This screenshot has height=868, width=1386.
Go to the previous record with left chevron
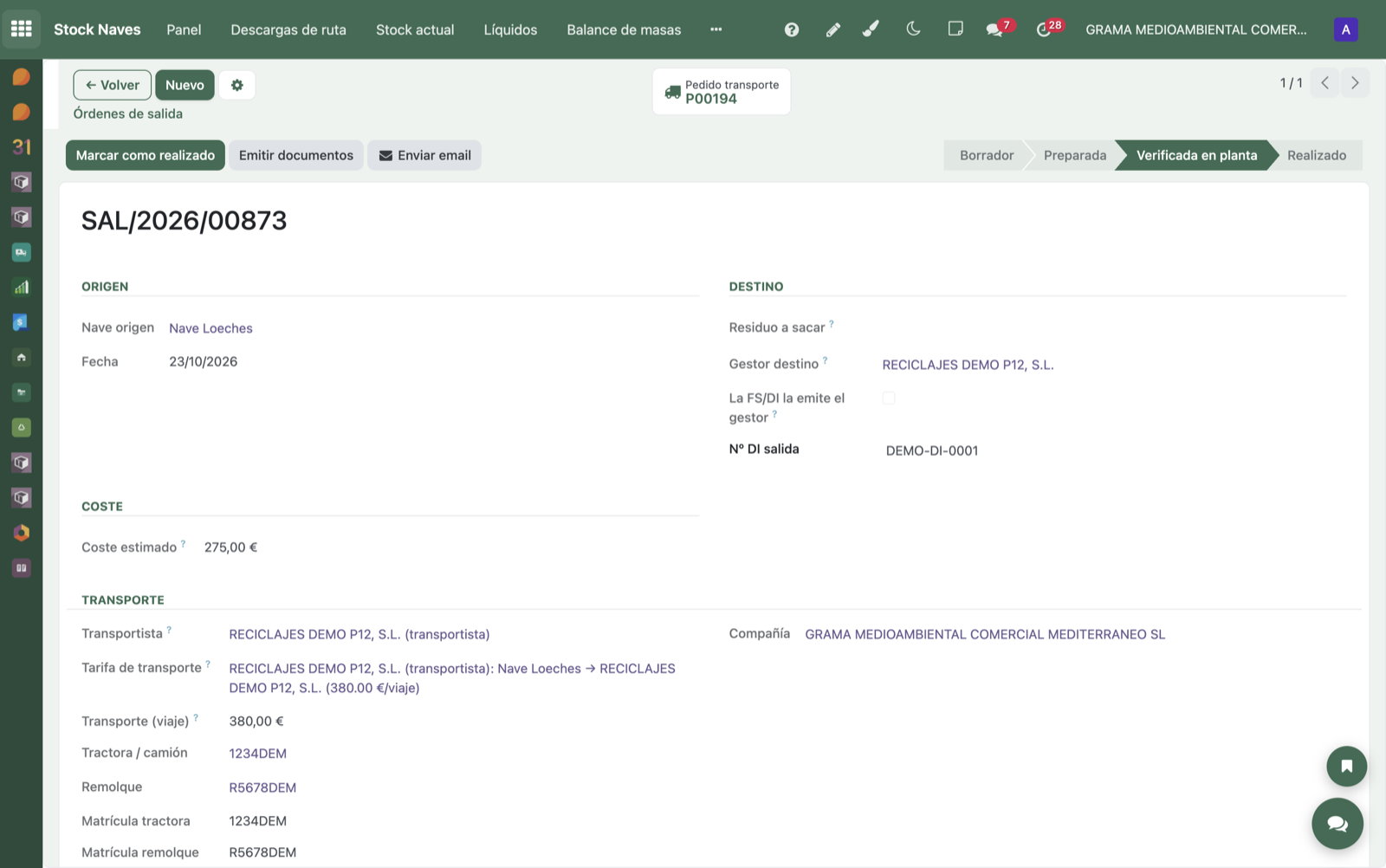coord(1324,83)
